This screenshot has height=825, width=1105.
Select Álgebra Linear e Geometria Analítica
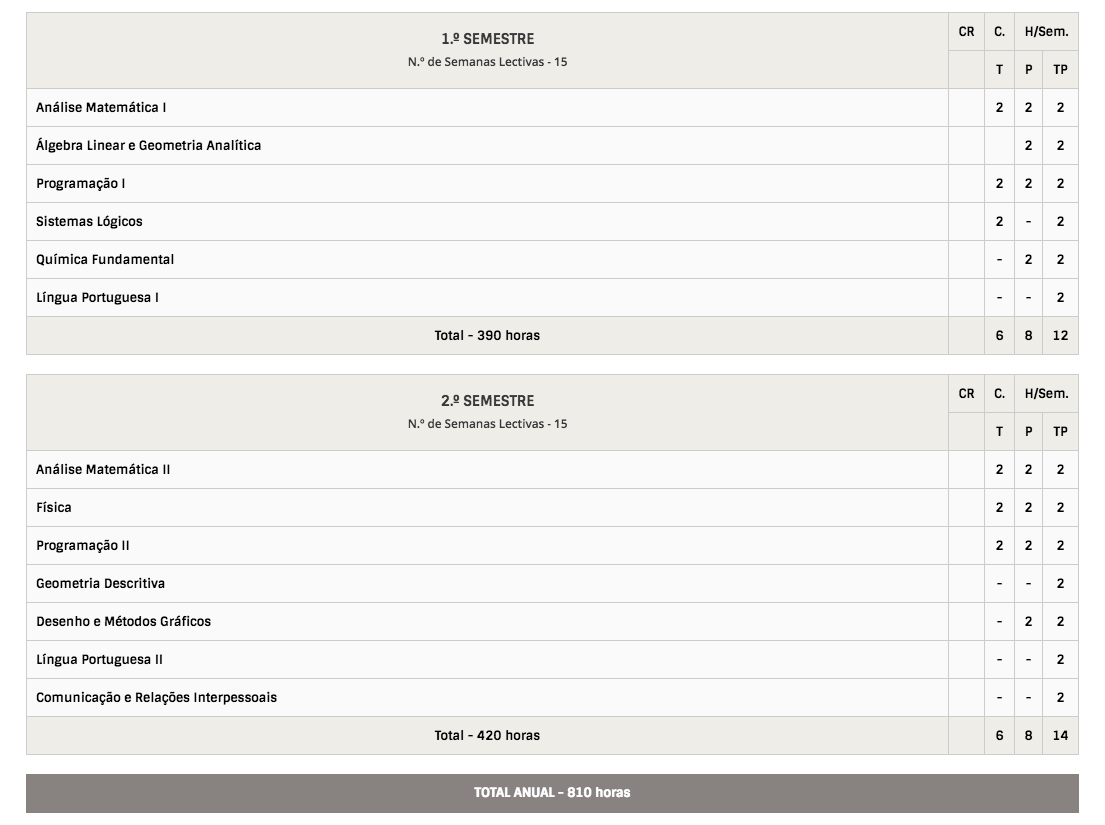[x=149, y=146]
